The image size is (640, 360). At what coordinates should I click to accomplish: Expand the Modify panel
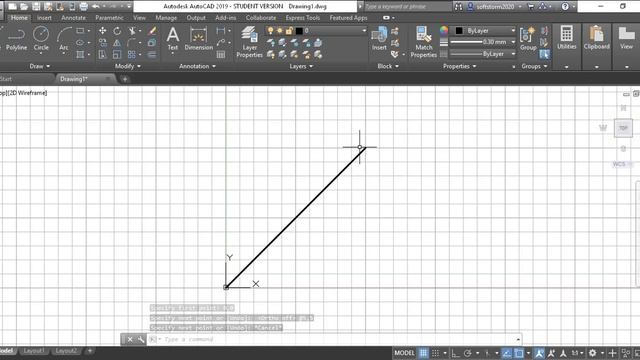128,66
